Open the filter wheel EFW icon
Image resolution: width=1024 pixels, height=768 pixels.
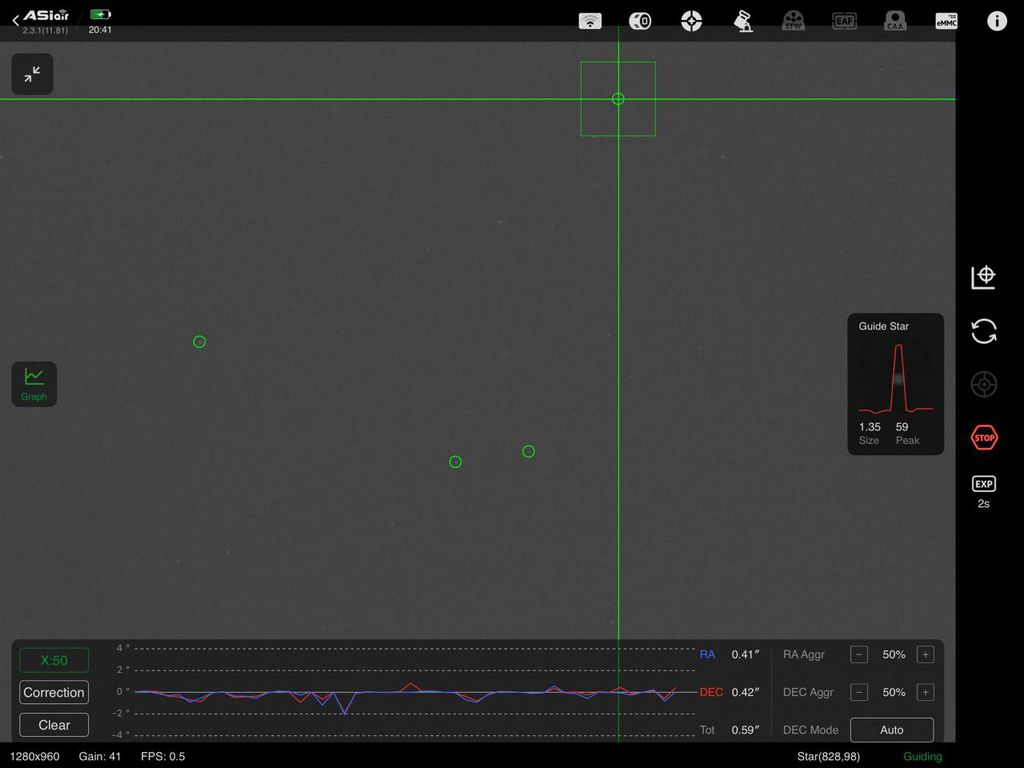click(793, 21)
